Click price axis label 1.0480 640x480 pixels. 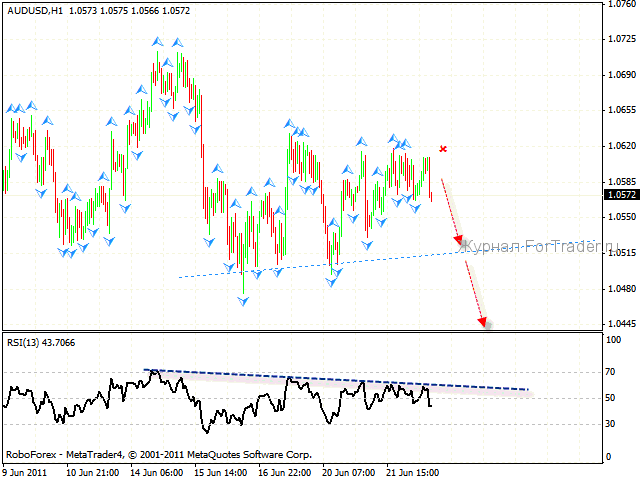pyautogui.click(x=622, y=289)
